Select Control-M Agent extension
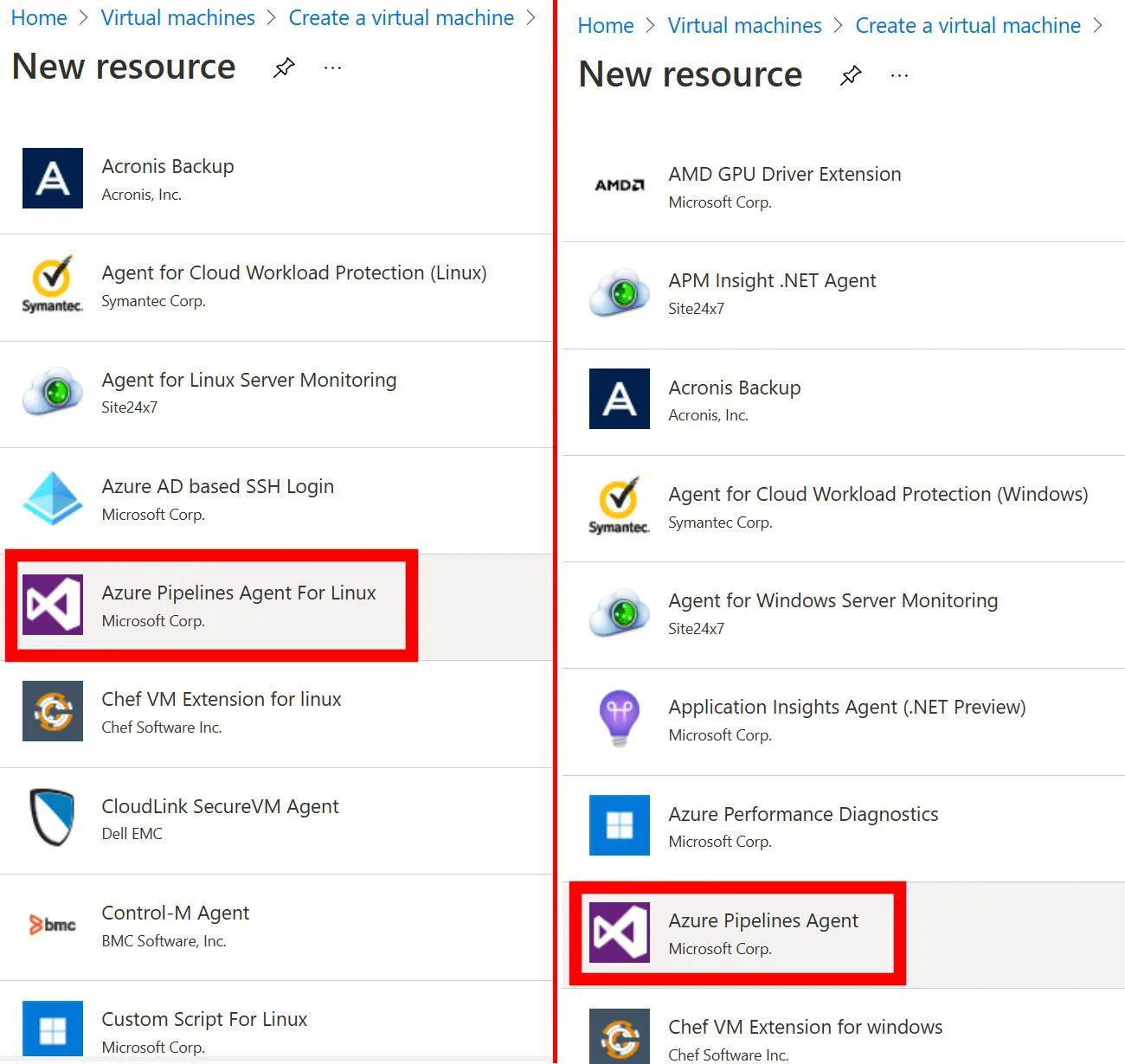The image size is (1125, 1064). coord(176,913)
